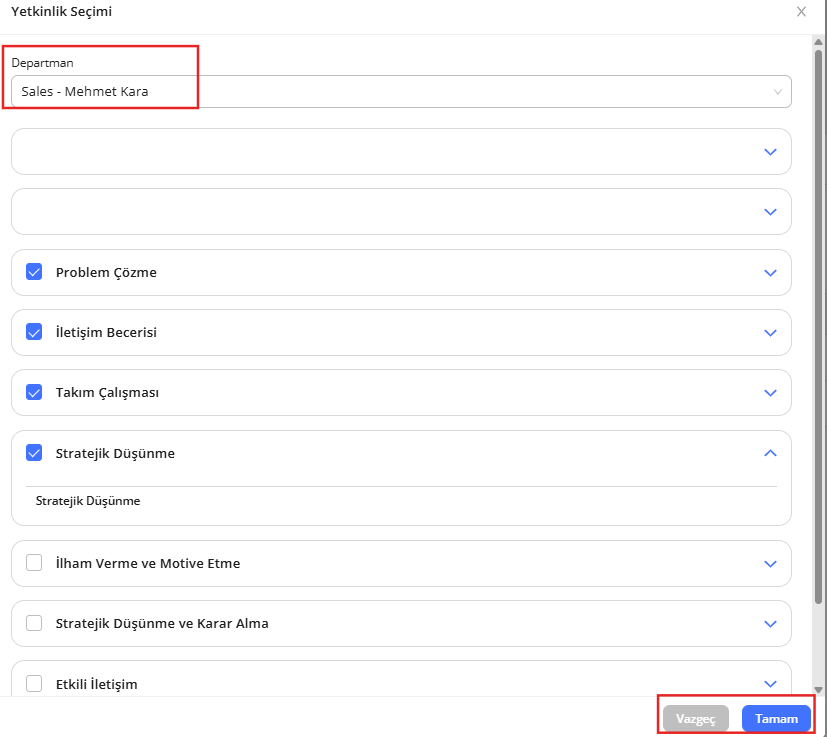Close the Yetkinlik Seçimi dialog
The width and height of the screenshot is (827, 737).
pos(801,12)
